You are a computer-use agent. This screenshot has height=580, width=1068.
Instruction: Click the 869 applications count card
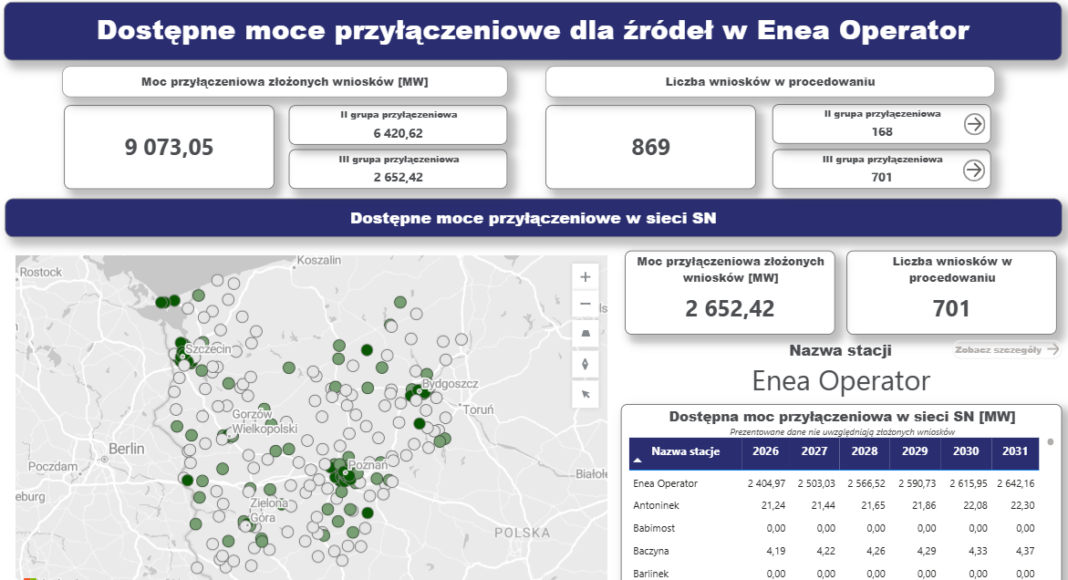click(650, 147)
